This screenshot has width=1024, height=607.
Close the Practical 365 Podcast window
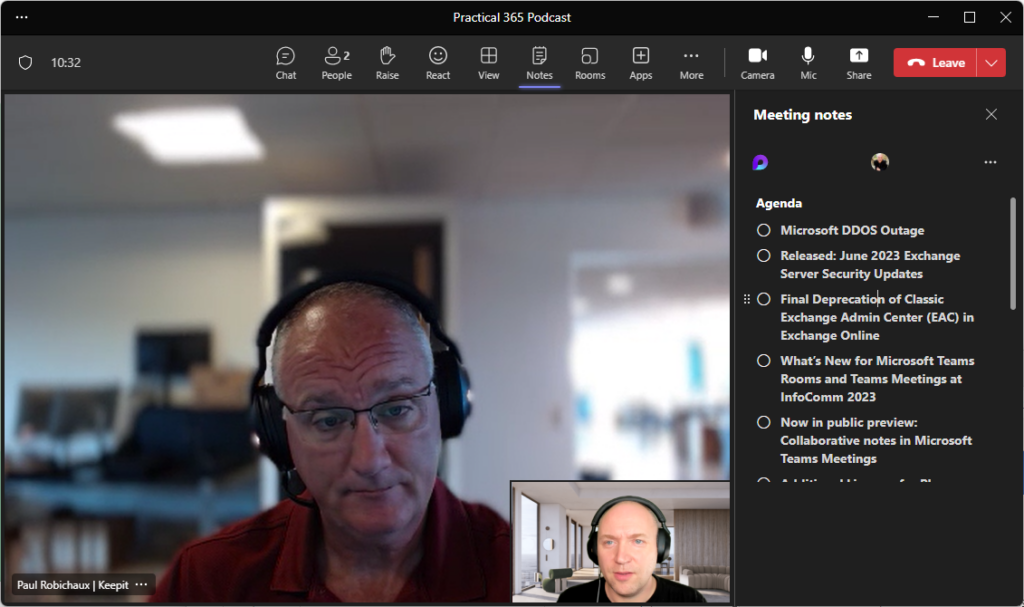pyautogui.click(x=1005, y=17)
